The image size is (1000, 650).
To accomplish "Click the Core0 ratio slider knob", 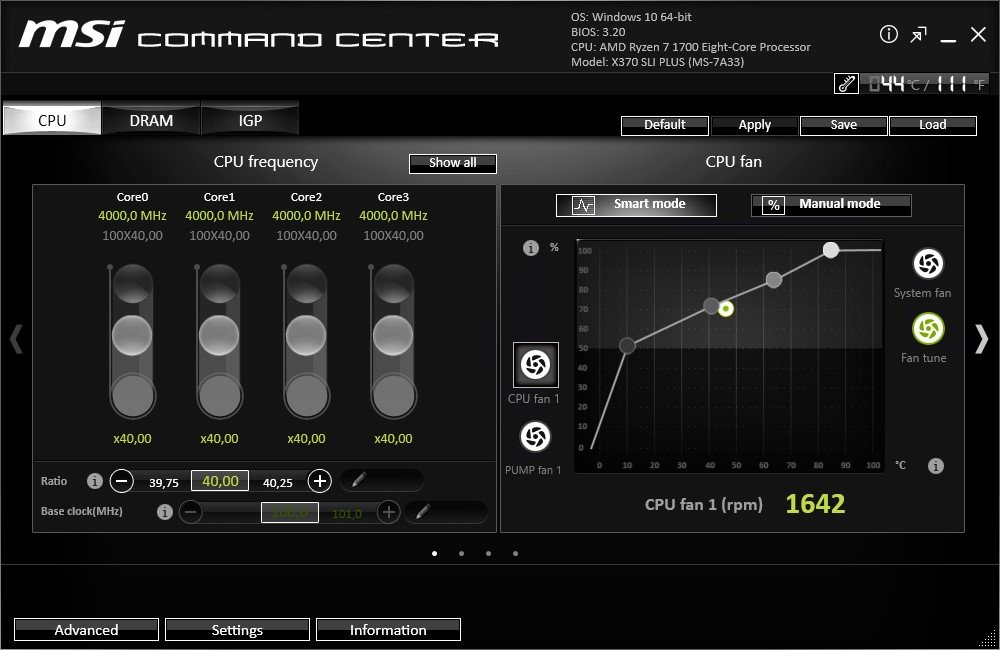I will [x=132, y=335].
